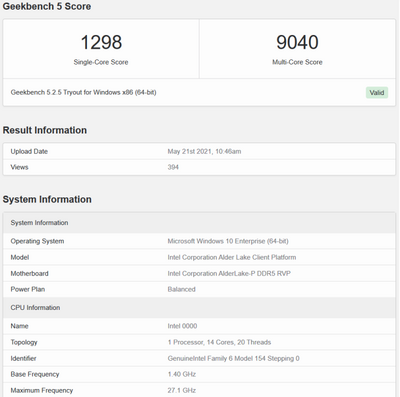The image size is (400, 397).
Task: Click the System Information table header row
Action: tap(199, 223)
